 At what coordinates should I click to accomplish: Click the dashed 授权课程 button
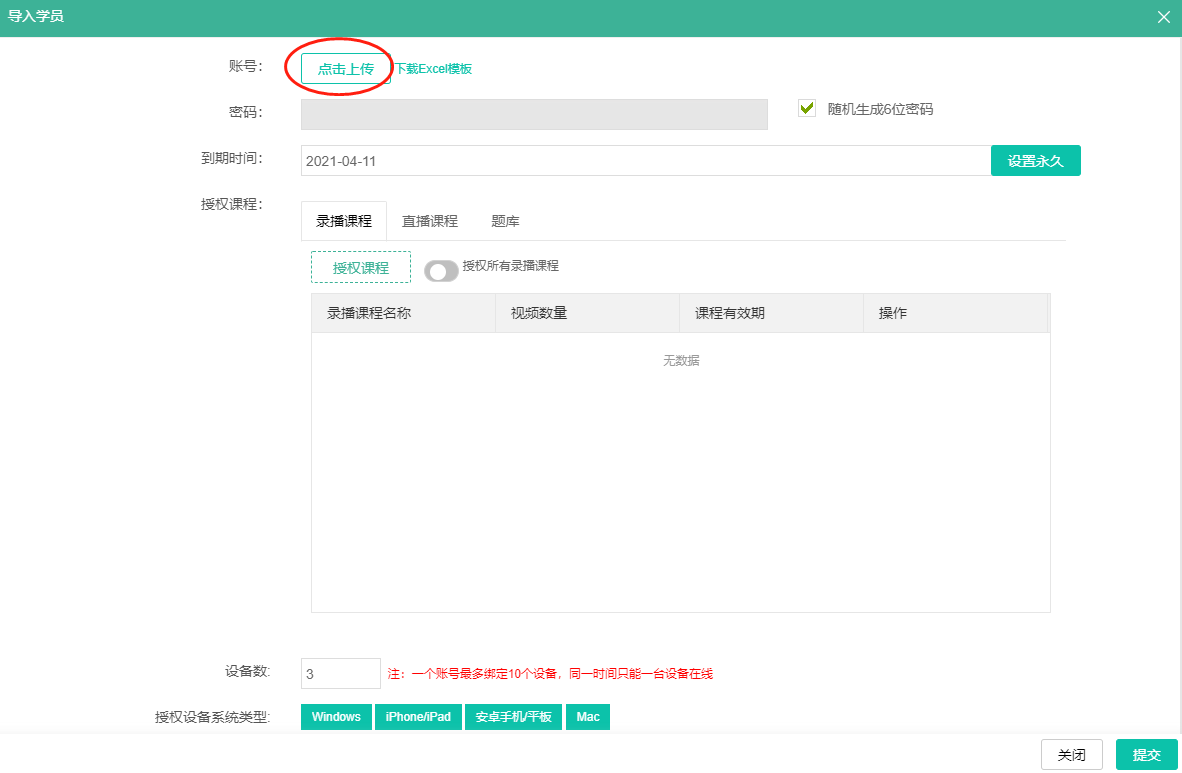tap(361, 268)
